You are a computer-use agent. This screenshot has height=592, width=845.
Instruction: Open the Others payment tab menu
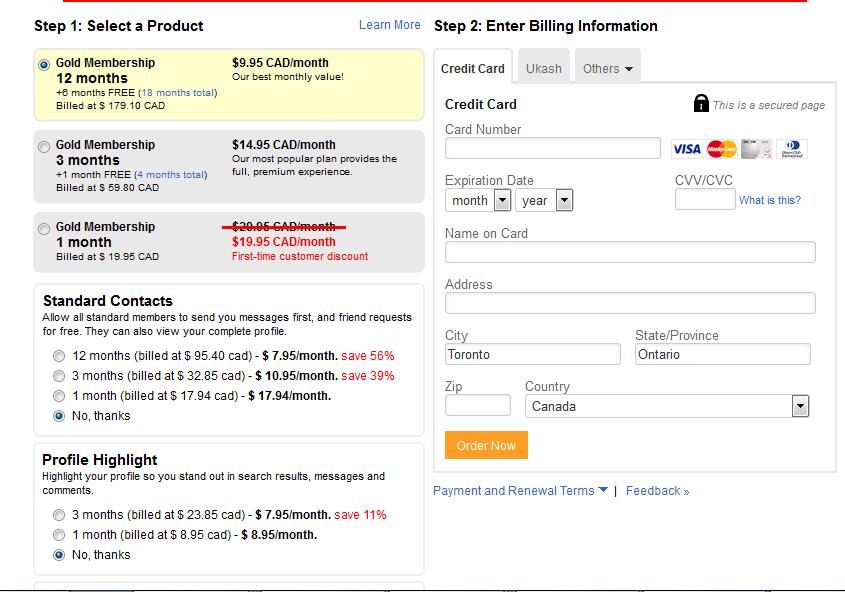(607, 69)
